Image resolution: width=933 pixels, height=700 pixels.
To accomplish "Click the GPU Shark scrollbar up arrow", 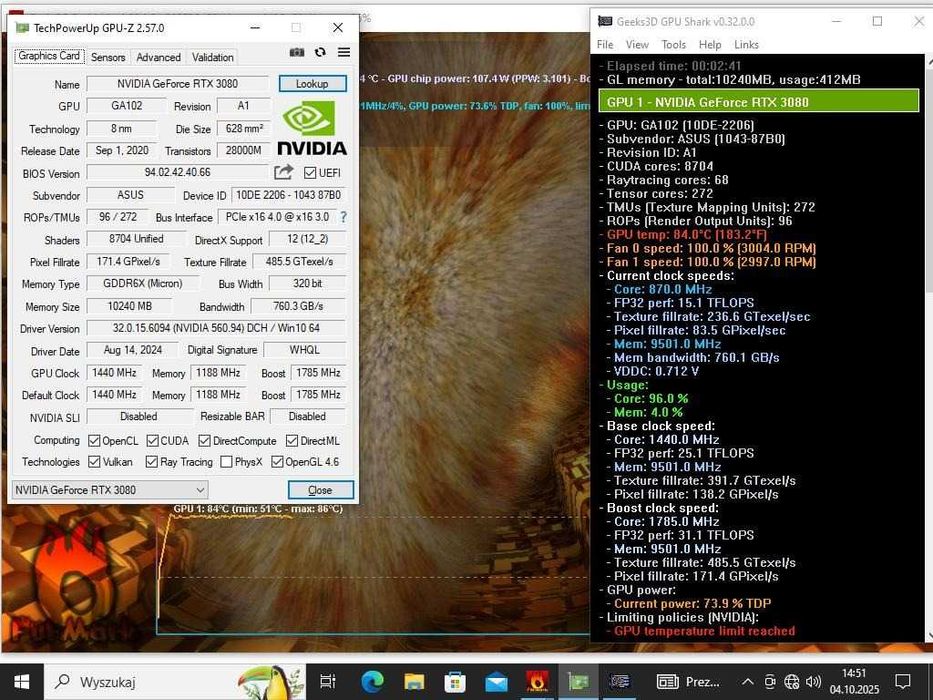I will (x=930, y=62).
